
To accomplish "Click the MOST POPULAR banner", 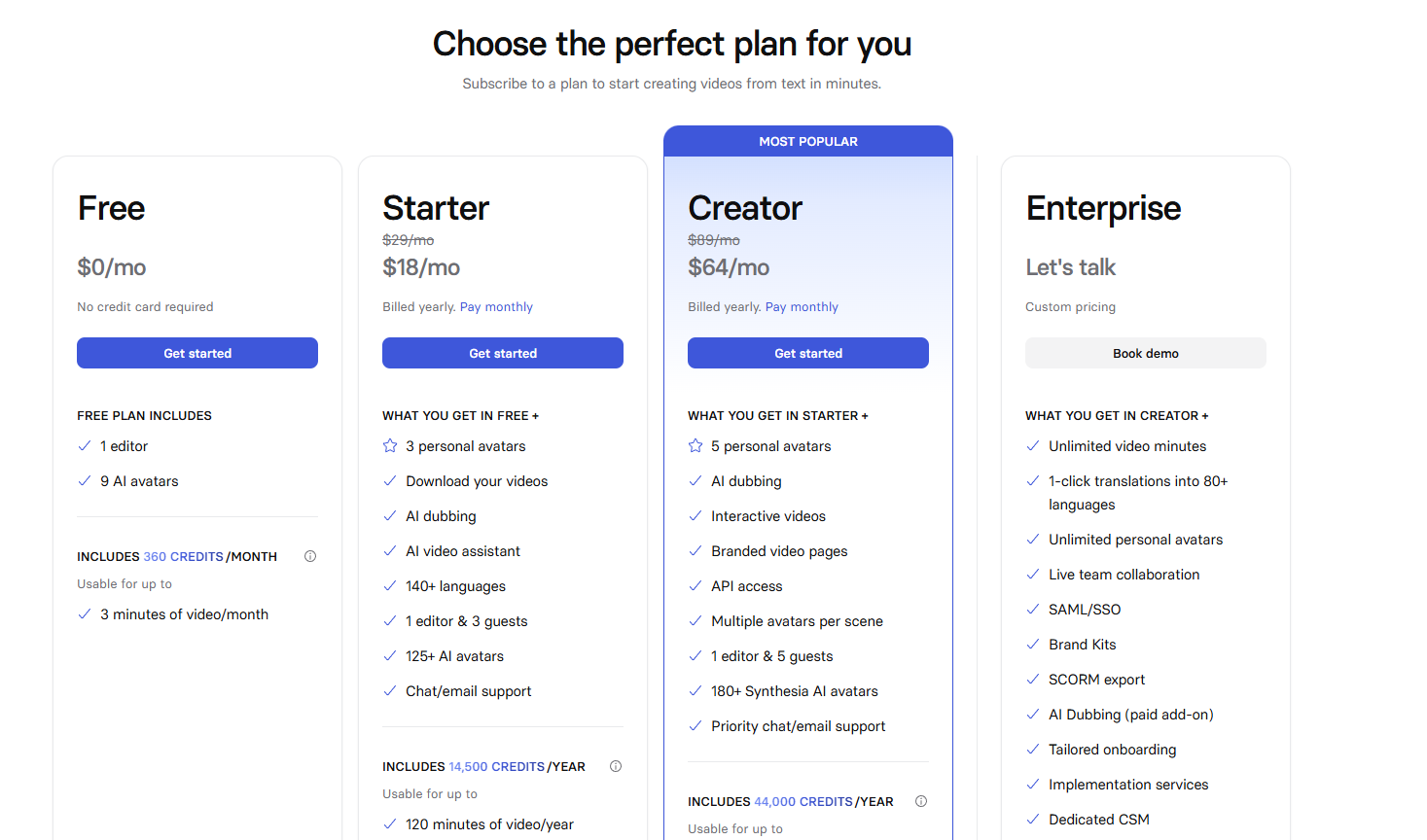I will pyautogui.click(x=808, y=141).
